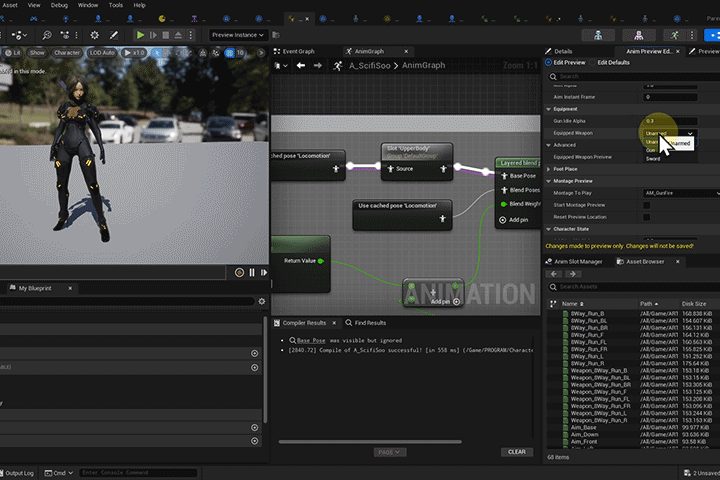The width and height of the screenshot is (720, 480).
Task: Click the Animation editor mode running-figure icon
Action: [675, 35]
